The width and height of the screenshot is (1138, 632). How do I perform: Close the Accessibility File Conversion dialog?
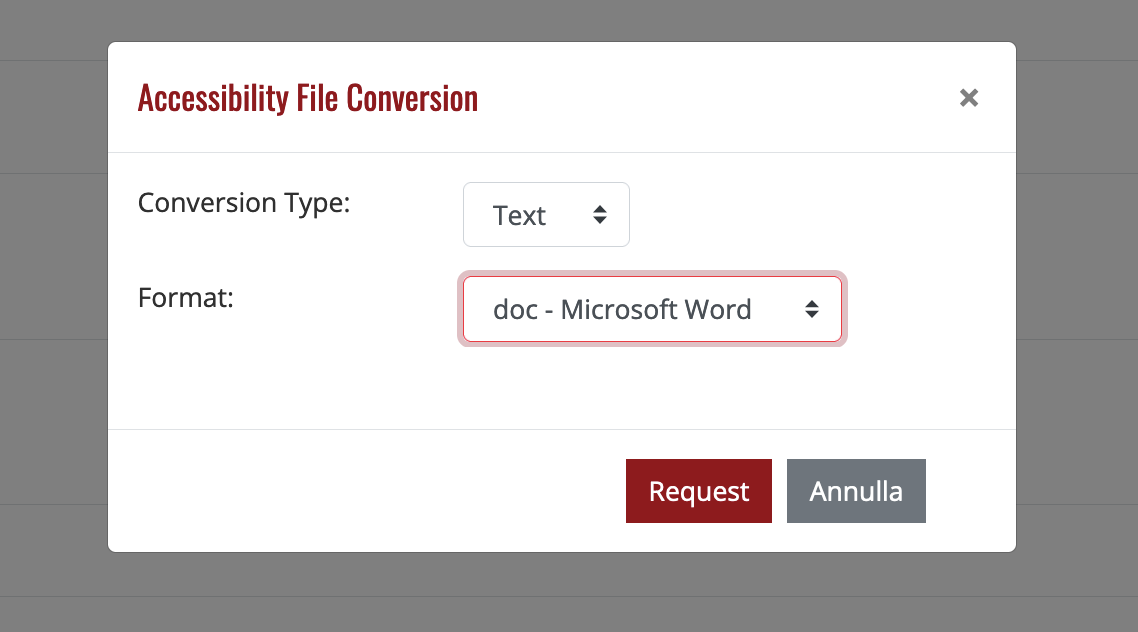tap(968, 98)
